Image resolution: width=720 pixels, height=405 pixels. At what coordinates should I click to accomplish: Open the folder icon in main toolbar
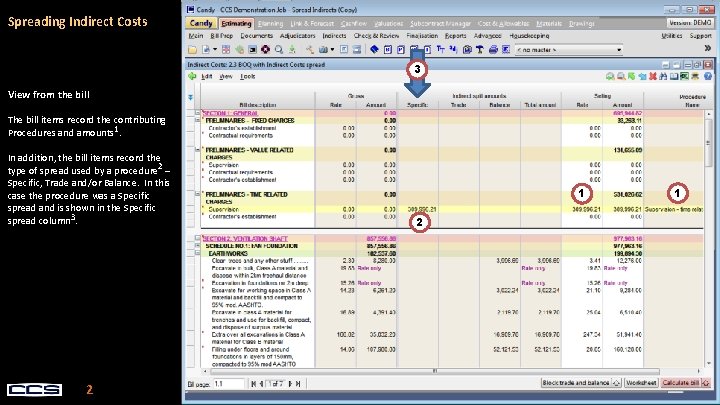coord(192,50)
